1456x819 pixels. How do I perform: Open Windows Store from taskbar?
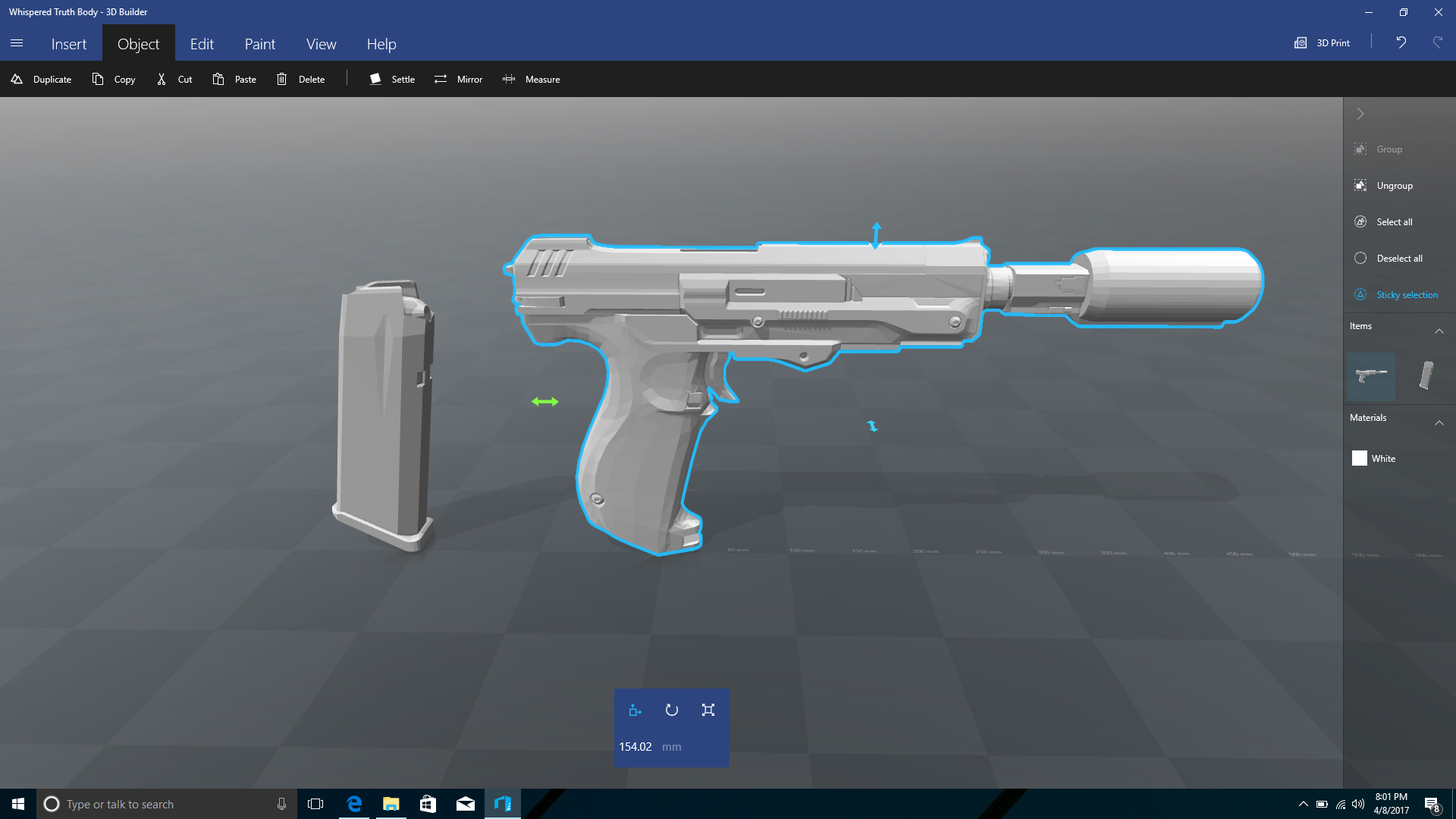tap(428, 804)
